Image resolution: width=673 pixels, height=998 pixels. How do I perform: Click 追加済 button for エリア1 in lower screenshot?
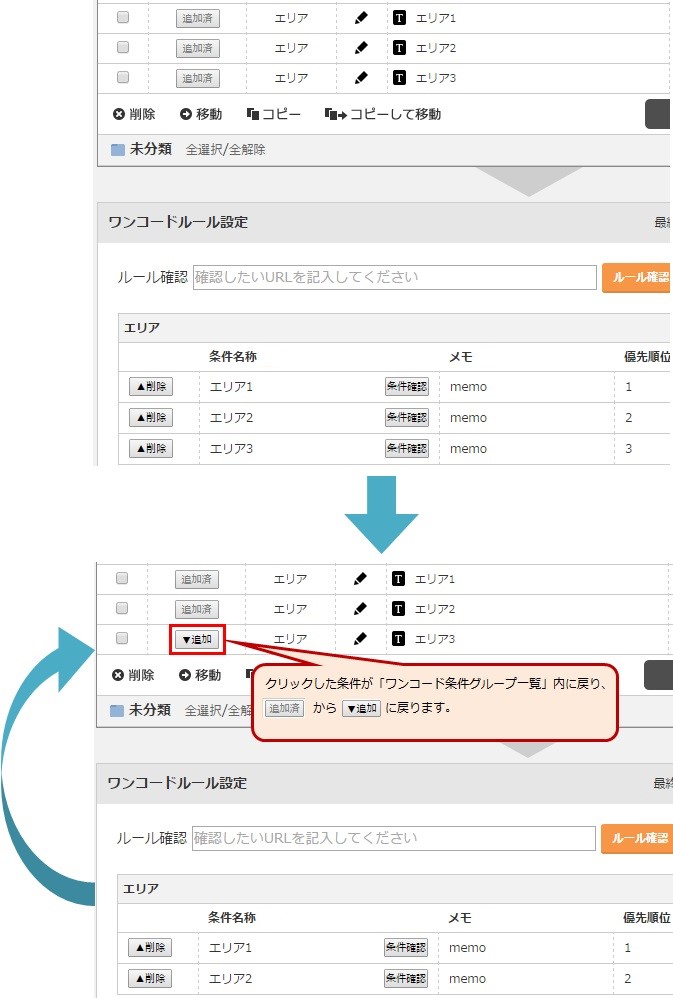(x=197, y=579)
